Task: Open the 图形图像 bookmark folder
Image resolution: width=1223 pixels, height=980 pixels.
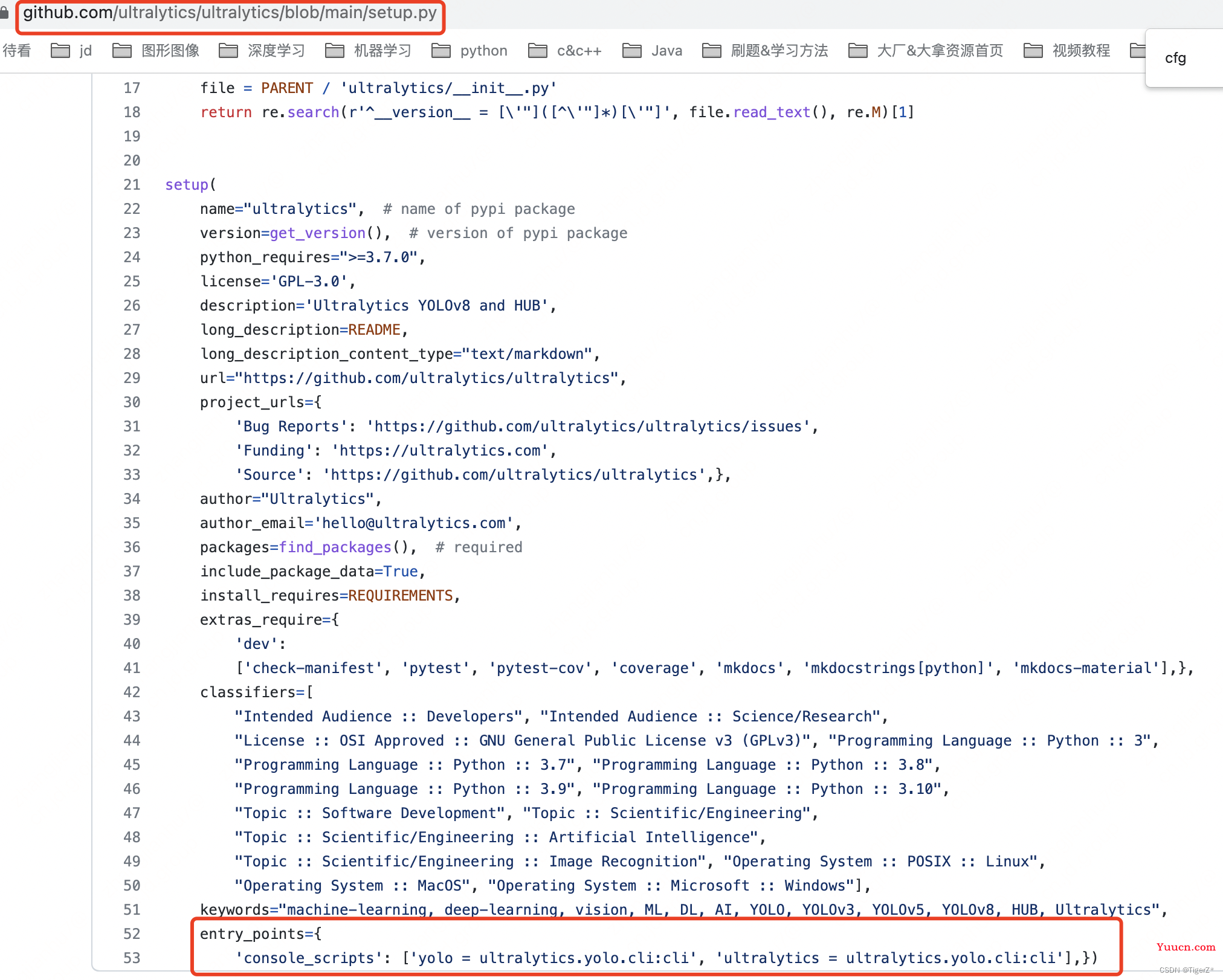Action: click(x=156, y=51)
